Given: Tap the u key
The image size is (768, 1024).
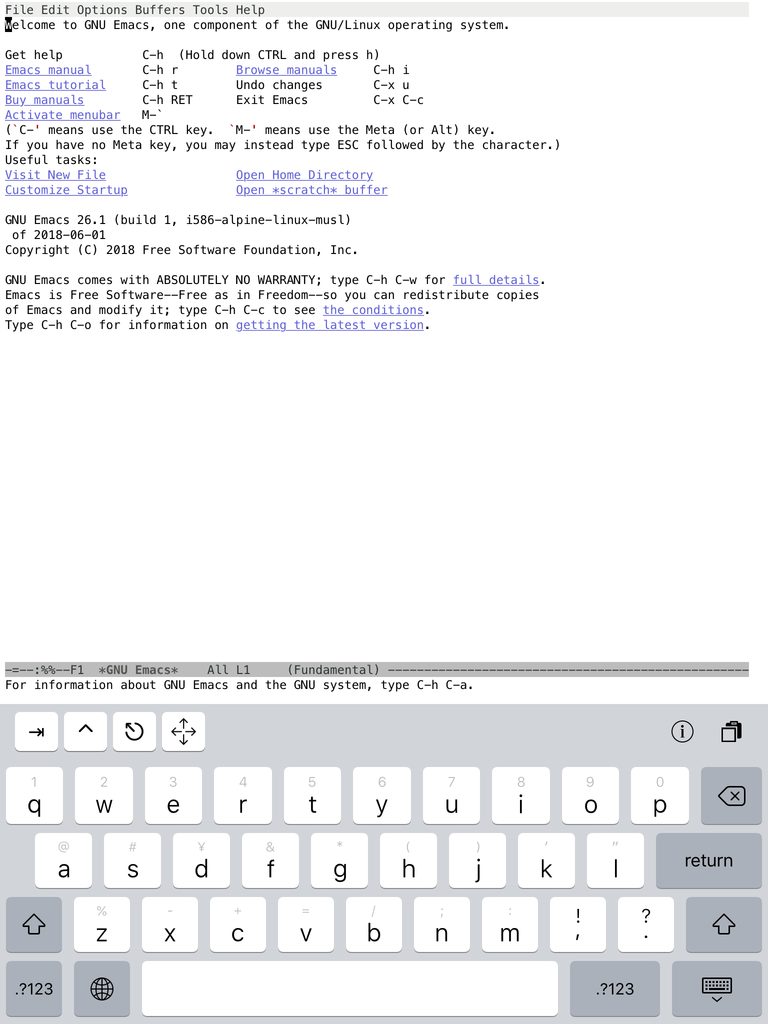Looking at the screenshot, I should (x=451, y=795).
